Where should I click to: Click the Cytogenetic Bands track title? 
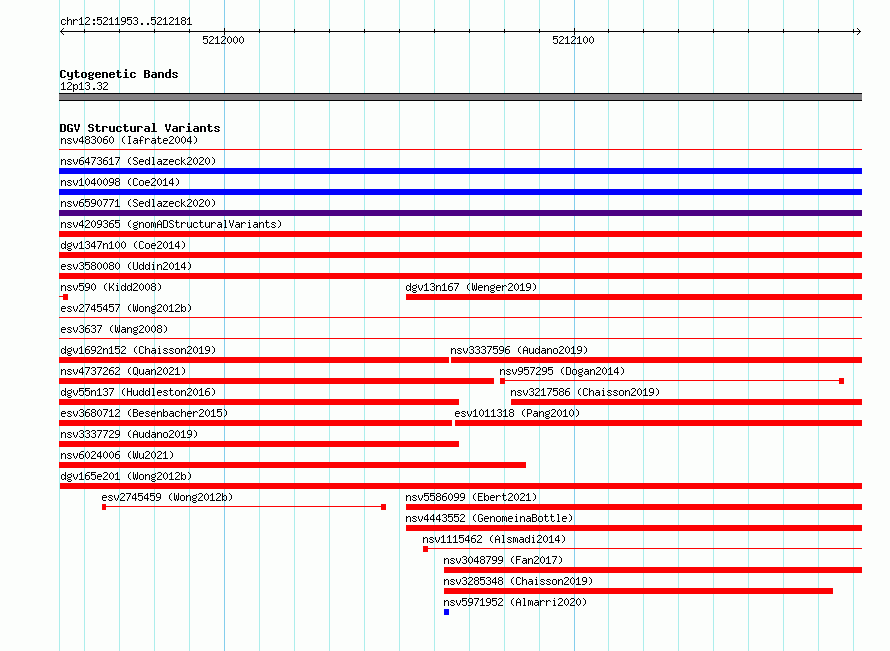119,74
